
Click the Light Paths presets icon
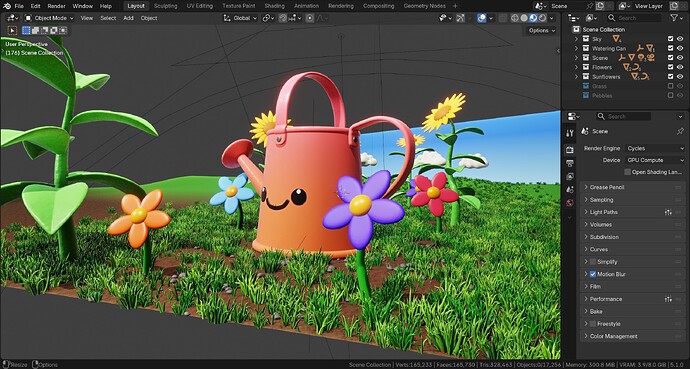point(668,212)
